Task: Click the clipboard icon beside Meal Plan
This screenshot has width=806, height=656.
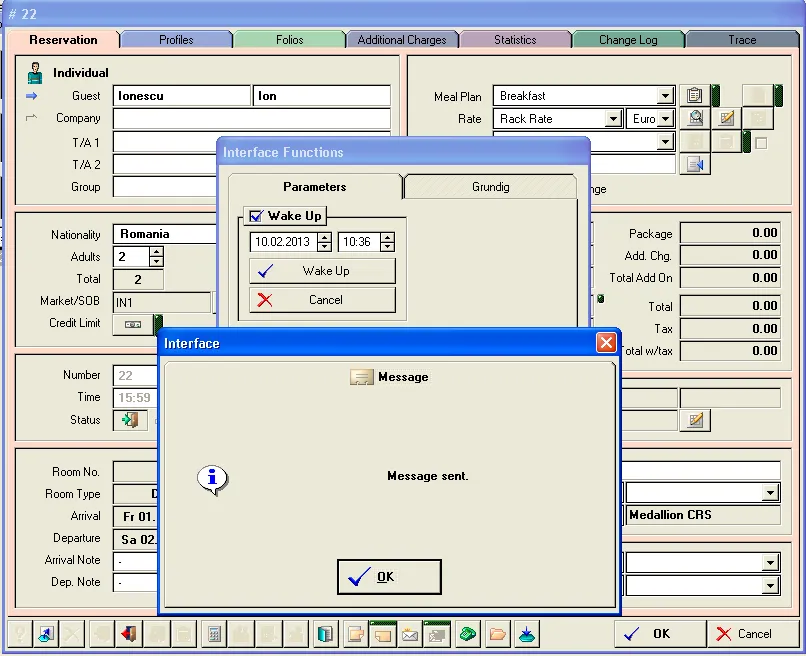Action: click(694, 95)
